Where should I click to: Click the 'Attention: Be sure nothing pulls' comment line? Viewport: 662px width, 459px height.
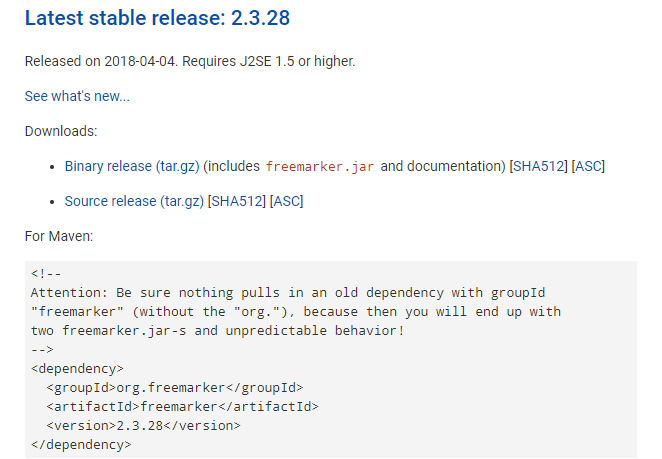(x=288, y=293)
